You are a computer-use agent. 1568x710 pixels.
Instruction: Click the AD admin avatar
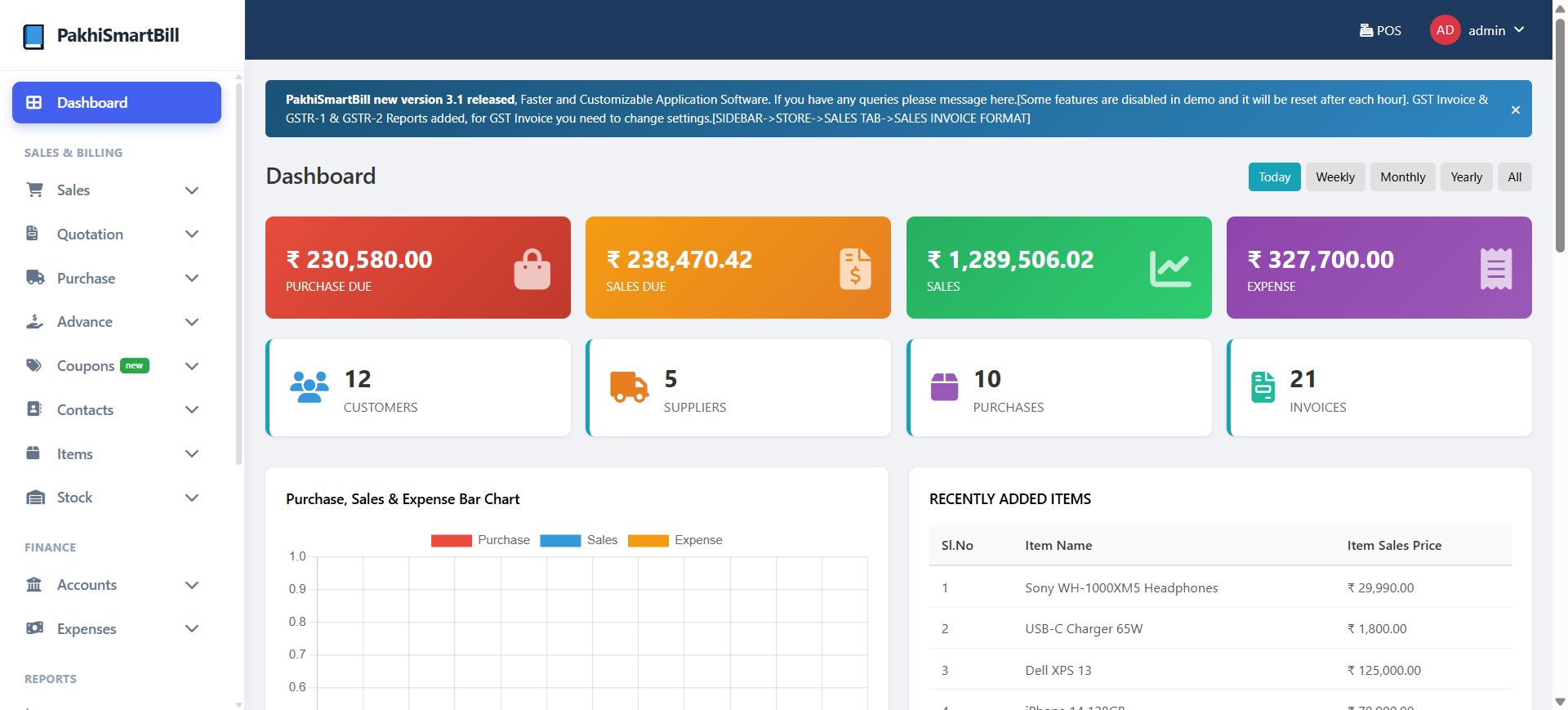click(x=1445, y=30)
